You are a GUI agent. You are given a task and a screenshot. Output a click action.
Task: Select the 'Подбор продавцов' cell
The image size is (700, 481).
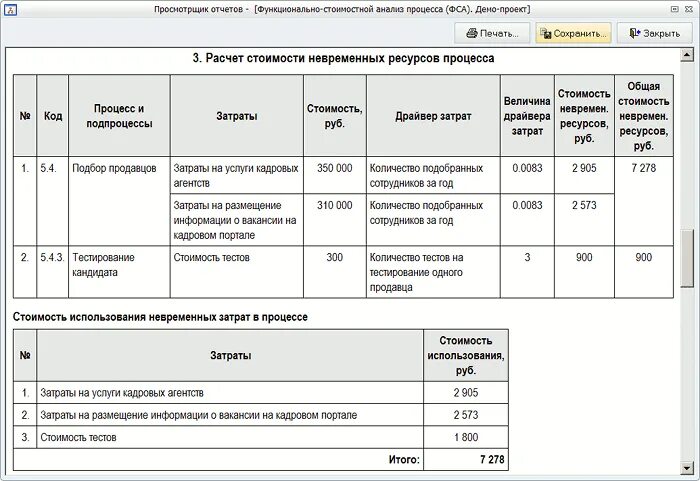[x=119, y=201]
